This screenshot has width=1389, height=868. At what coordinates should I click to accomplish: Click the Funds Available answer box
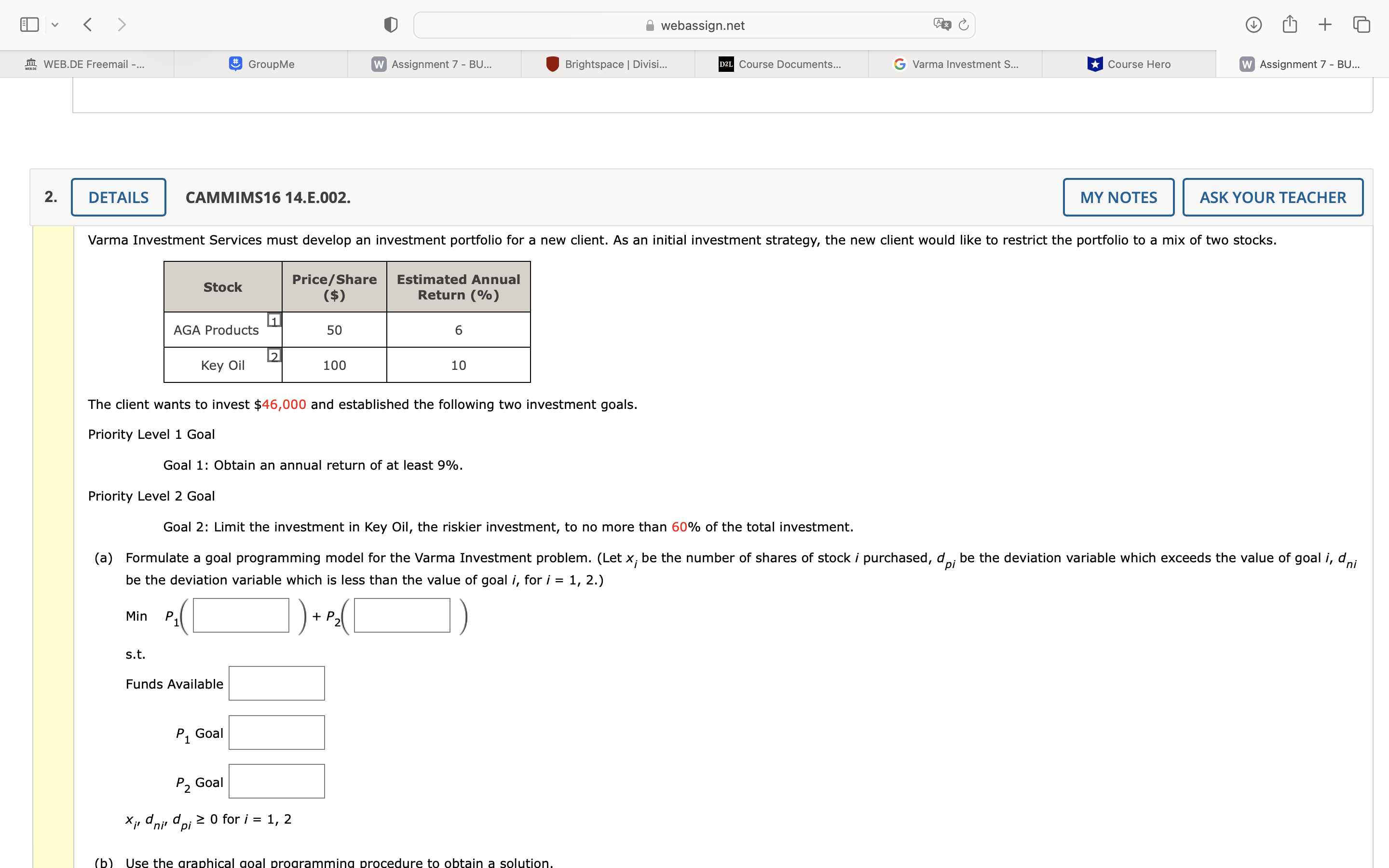(x=276, y=683)
